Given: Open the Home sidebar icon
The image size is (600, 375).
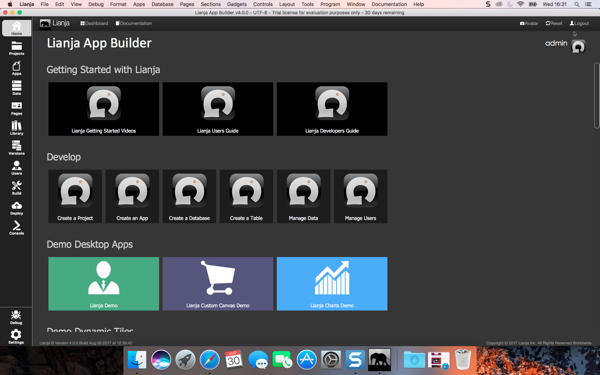Looking at the screenshot, I should (x=16, y=28).
